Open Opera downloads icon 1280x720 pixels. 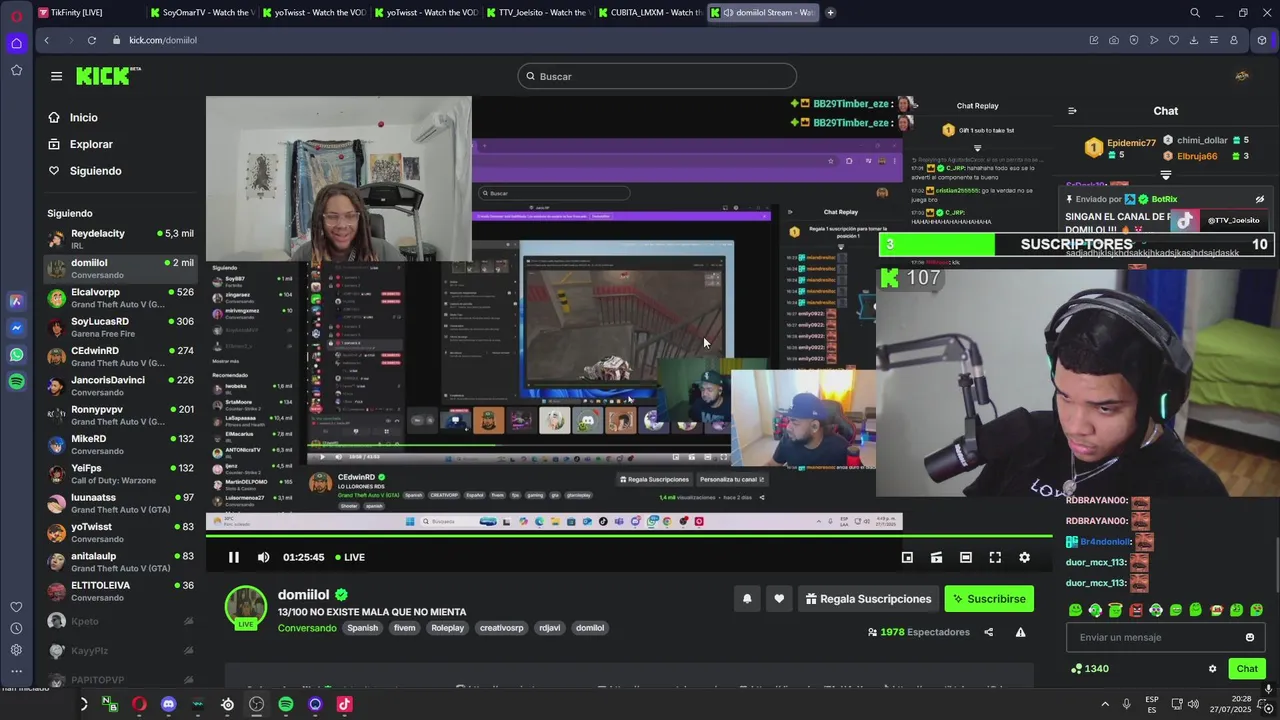click(x=1194, y=40)
